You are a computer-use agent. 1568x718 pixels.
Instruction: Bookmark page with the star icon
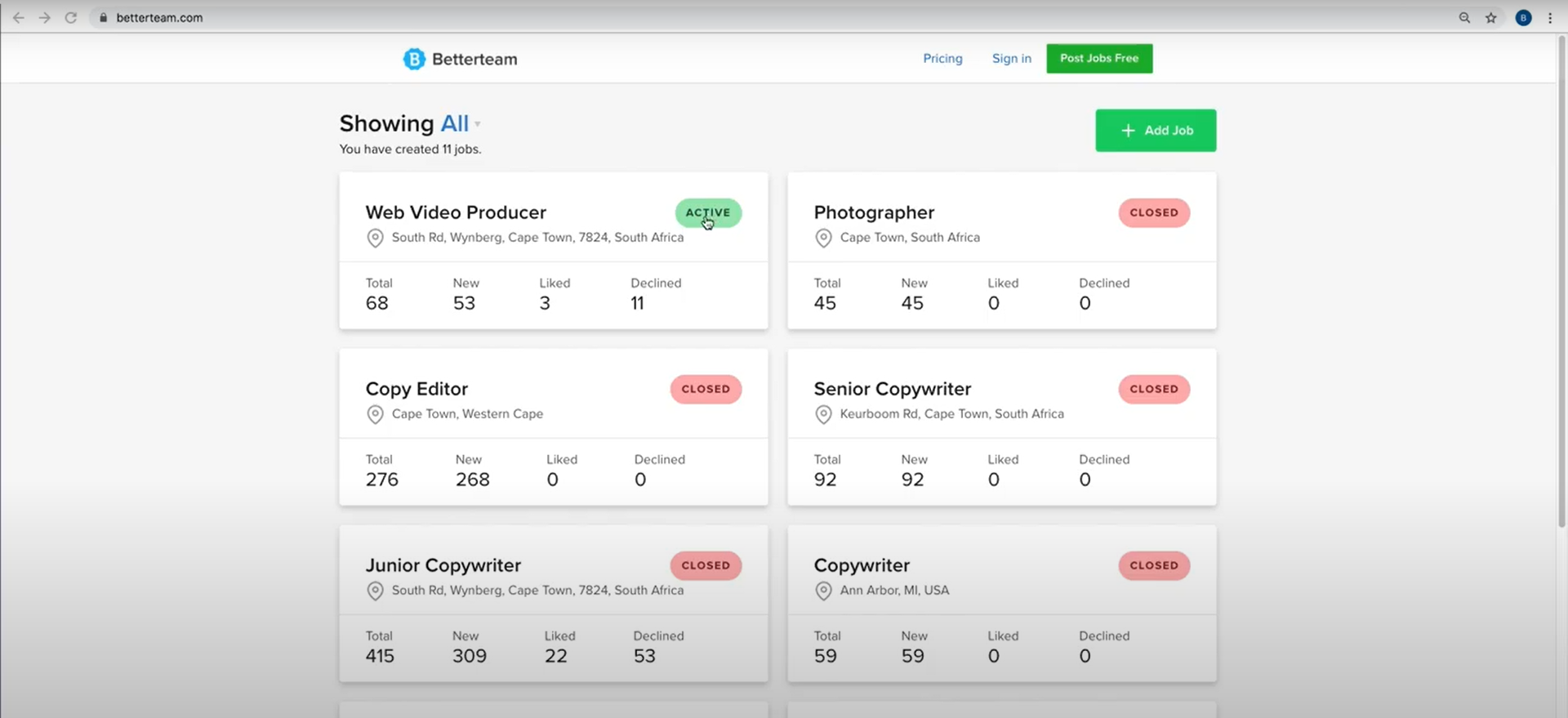1490,17
